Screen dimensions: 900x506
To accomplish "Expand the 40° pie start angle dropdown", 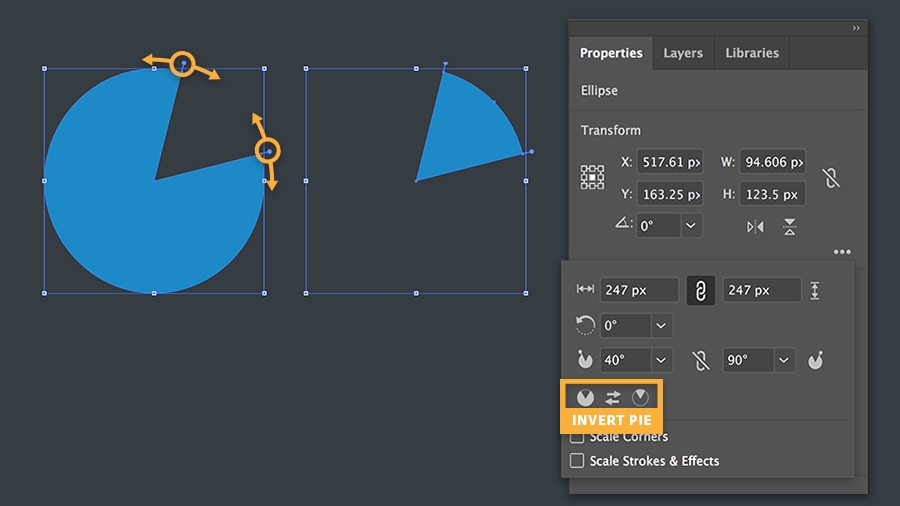I will (x=661, y=360).
